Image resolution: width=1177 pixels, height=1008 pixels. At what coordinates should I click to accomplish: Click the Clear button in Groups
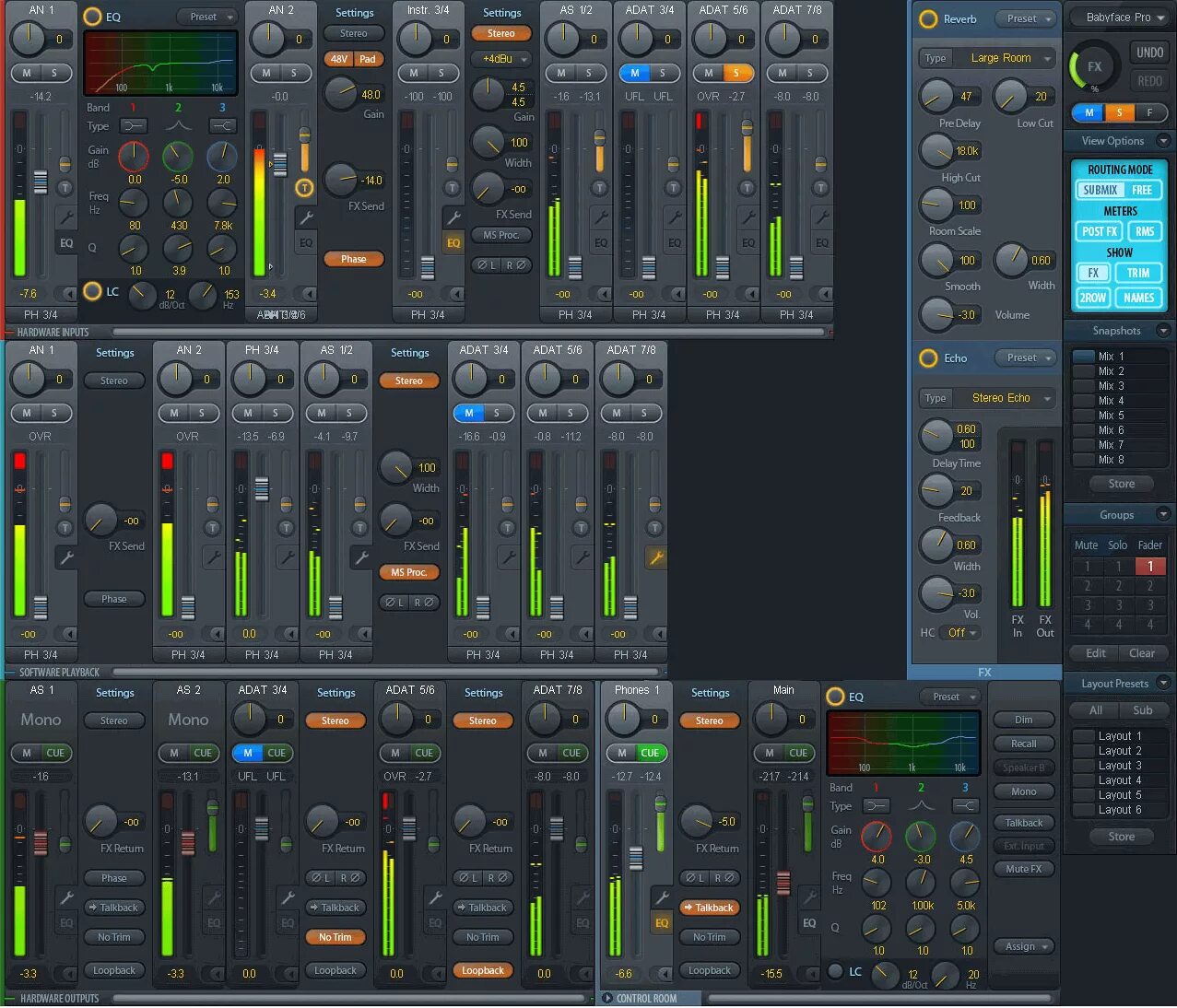coord(1142,653)
